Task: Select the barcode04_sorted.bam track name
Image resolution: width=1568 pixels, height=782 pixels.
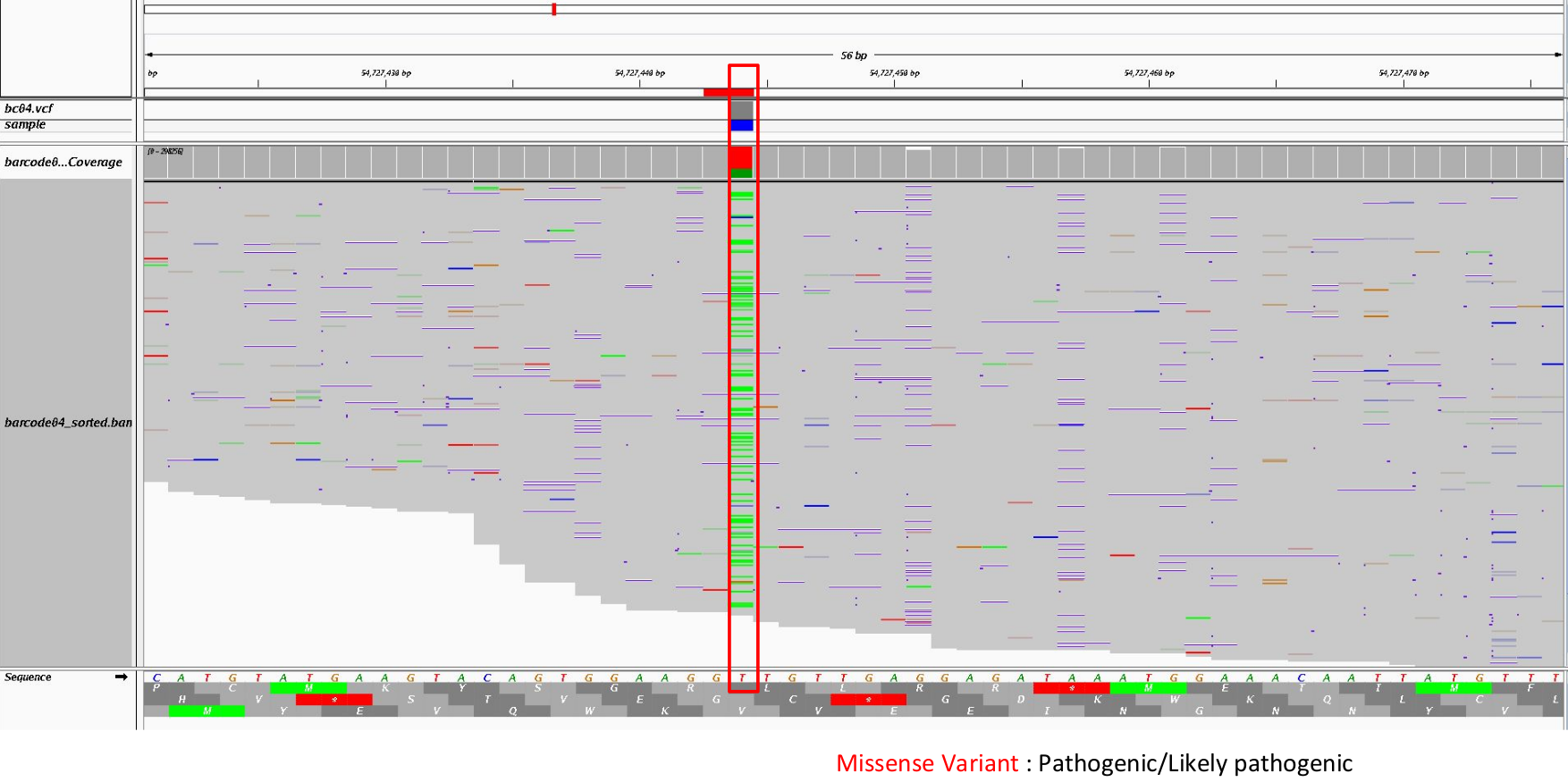Action: 68,423
